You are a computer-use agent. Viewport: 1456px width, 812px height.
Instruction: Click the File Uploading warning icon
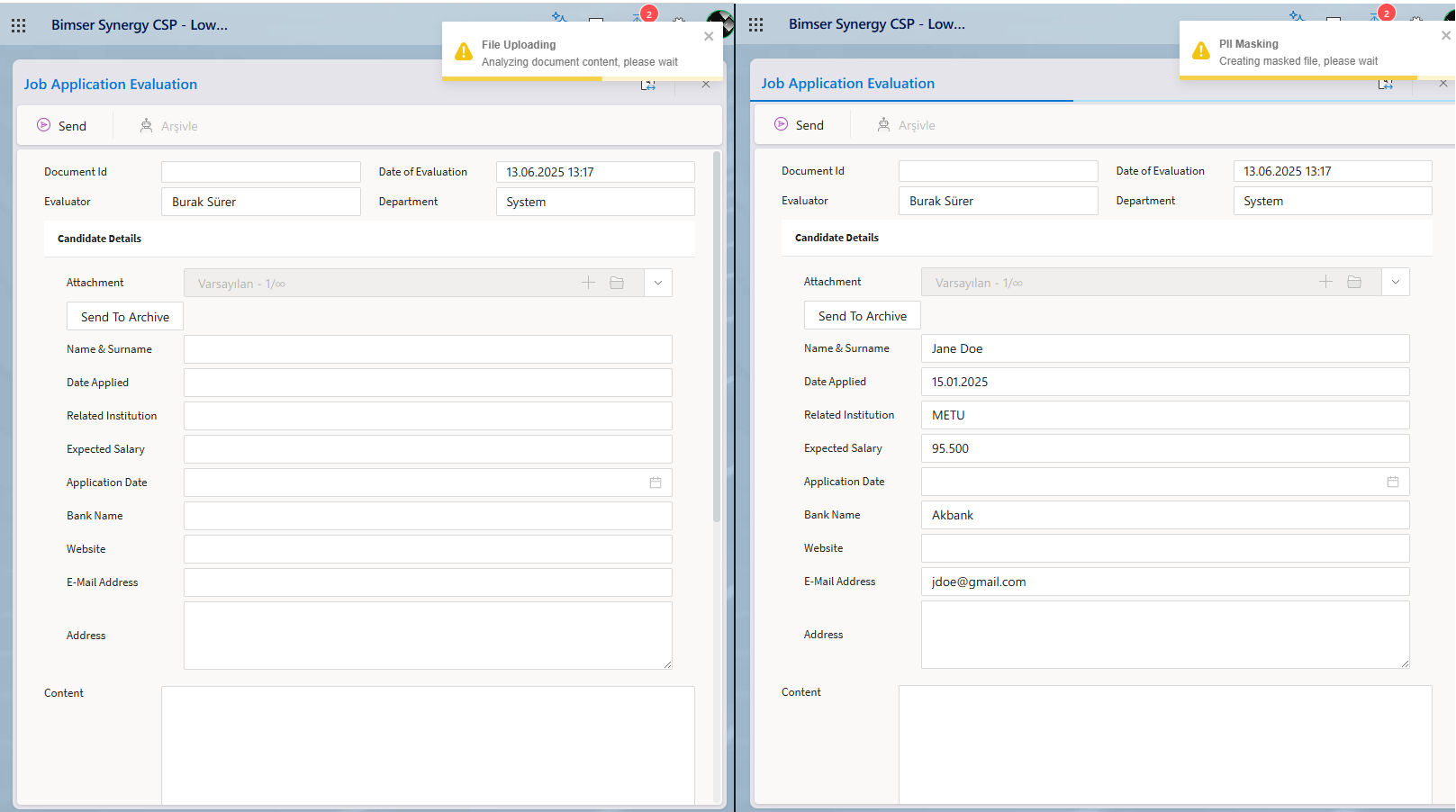[x=464, y=52]
